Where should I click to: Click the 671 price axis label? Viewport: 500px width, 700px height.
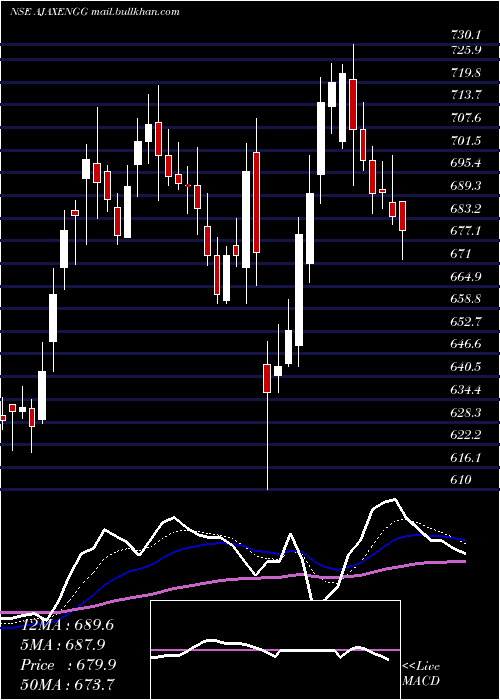pyautogui.click(x=461, y=254)
